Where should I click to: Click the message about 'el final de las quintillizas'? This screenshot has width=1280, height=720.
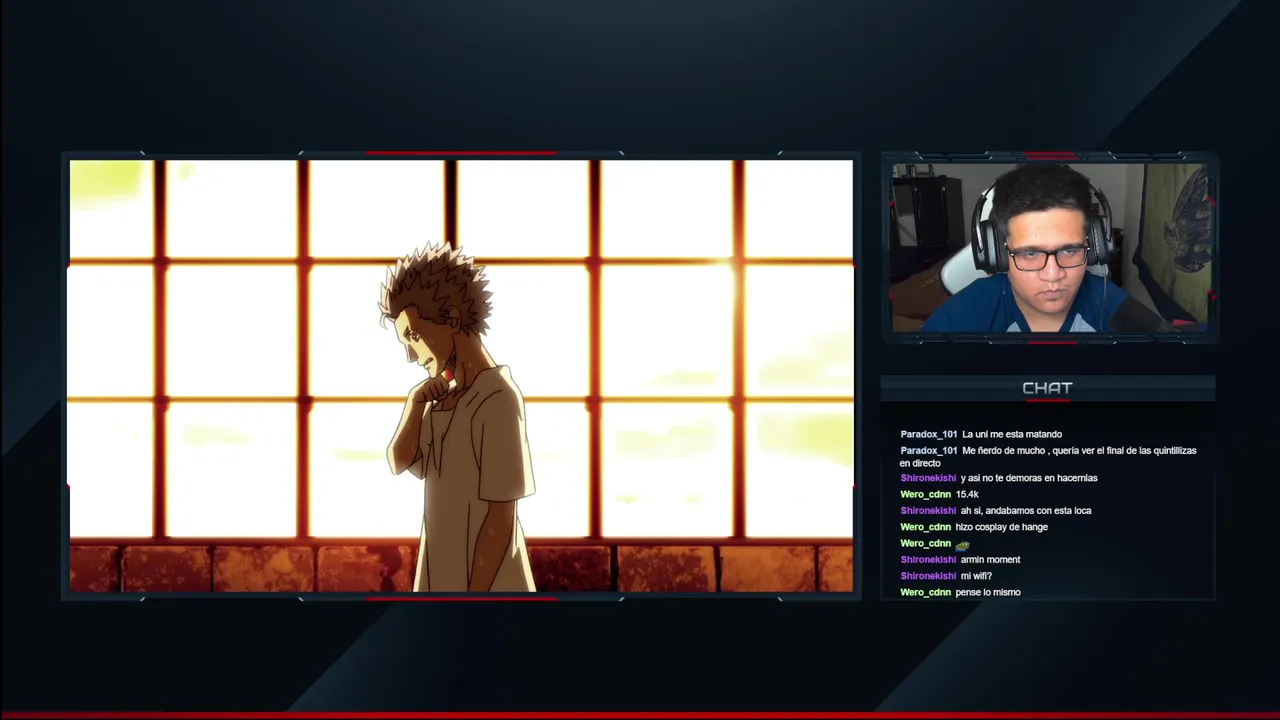pyautogui.click(x=1048, y=457)
